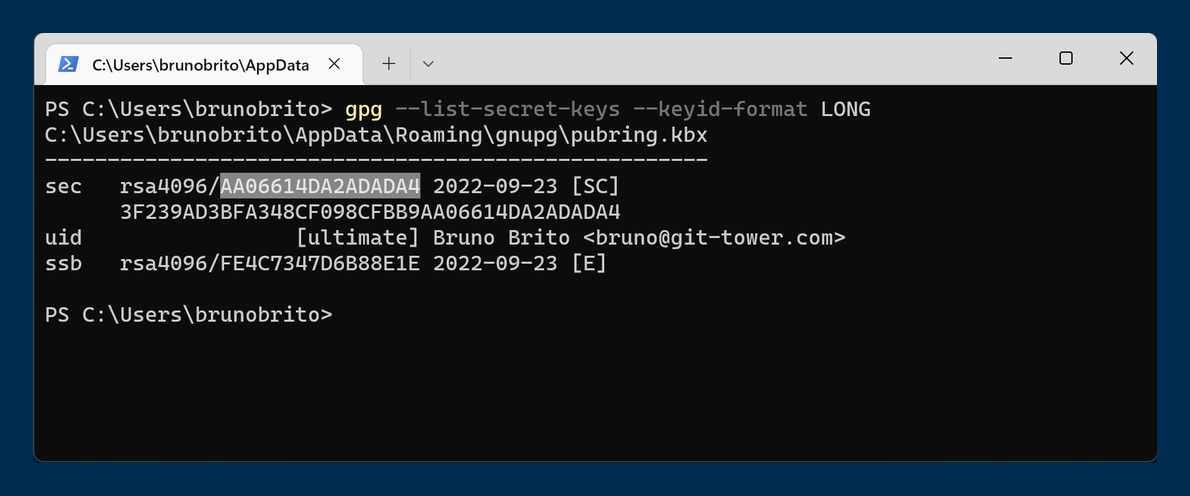The height and width of the screenshot is (496, 1190).
Task: Click the [SC] capability flag
Action: pos(595,186)
